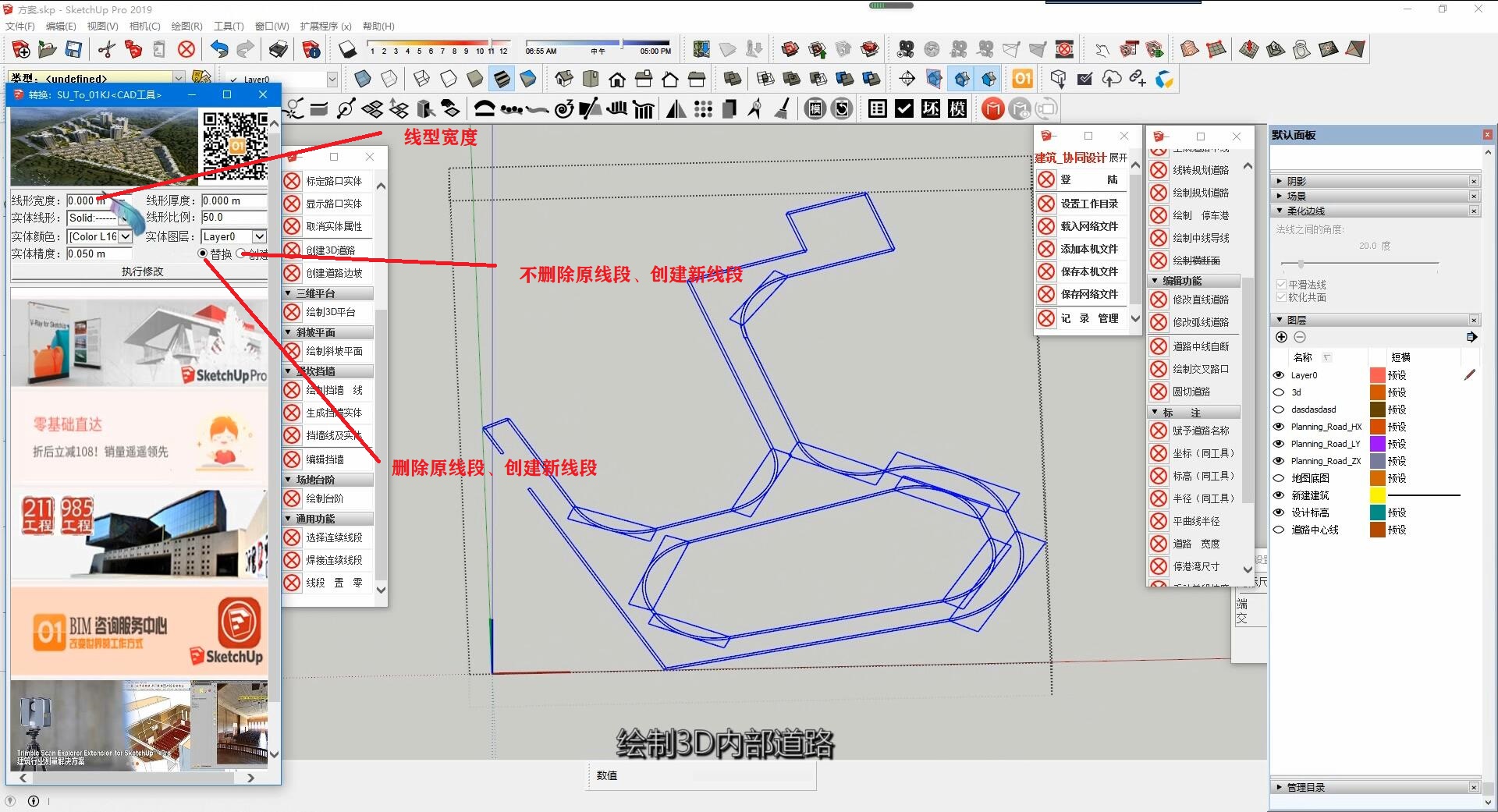
Task: Toggle visibility of Layer0
Action: [1279, 375]
